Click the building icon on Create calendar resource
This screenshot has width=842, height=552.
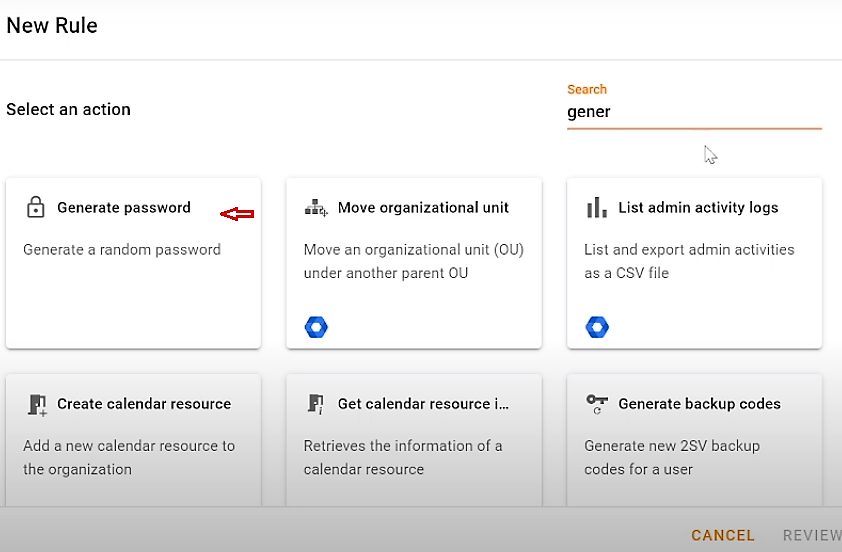click(37, 404)
